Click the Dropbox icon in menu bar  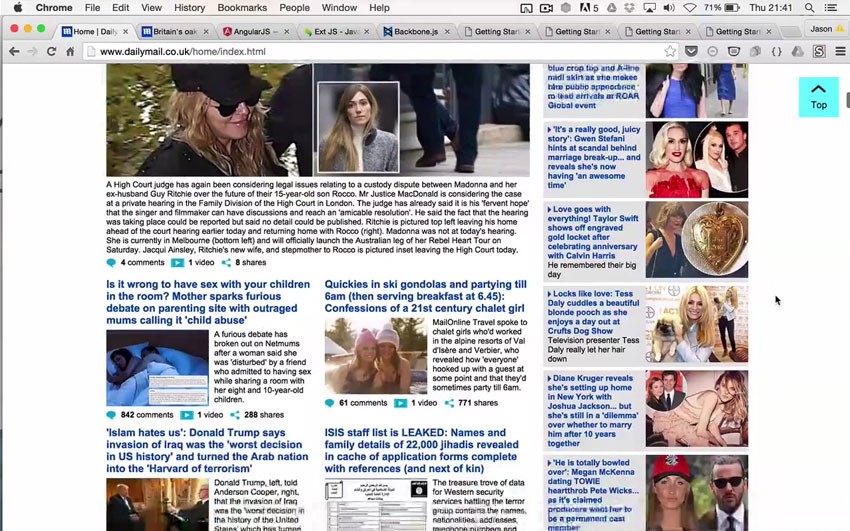pyautogui.click(x=629, y=8)
